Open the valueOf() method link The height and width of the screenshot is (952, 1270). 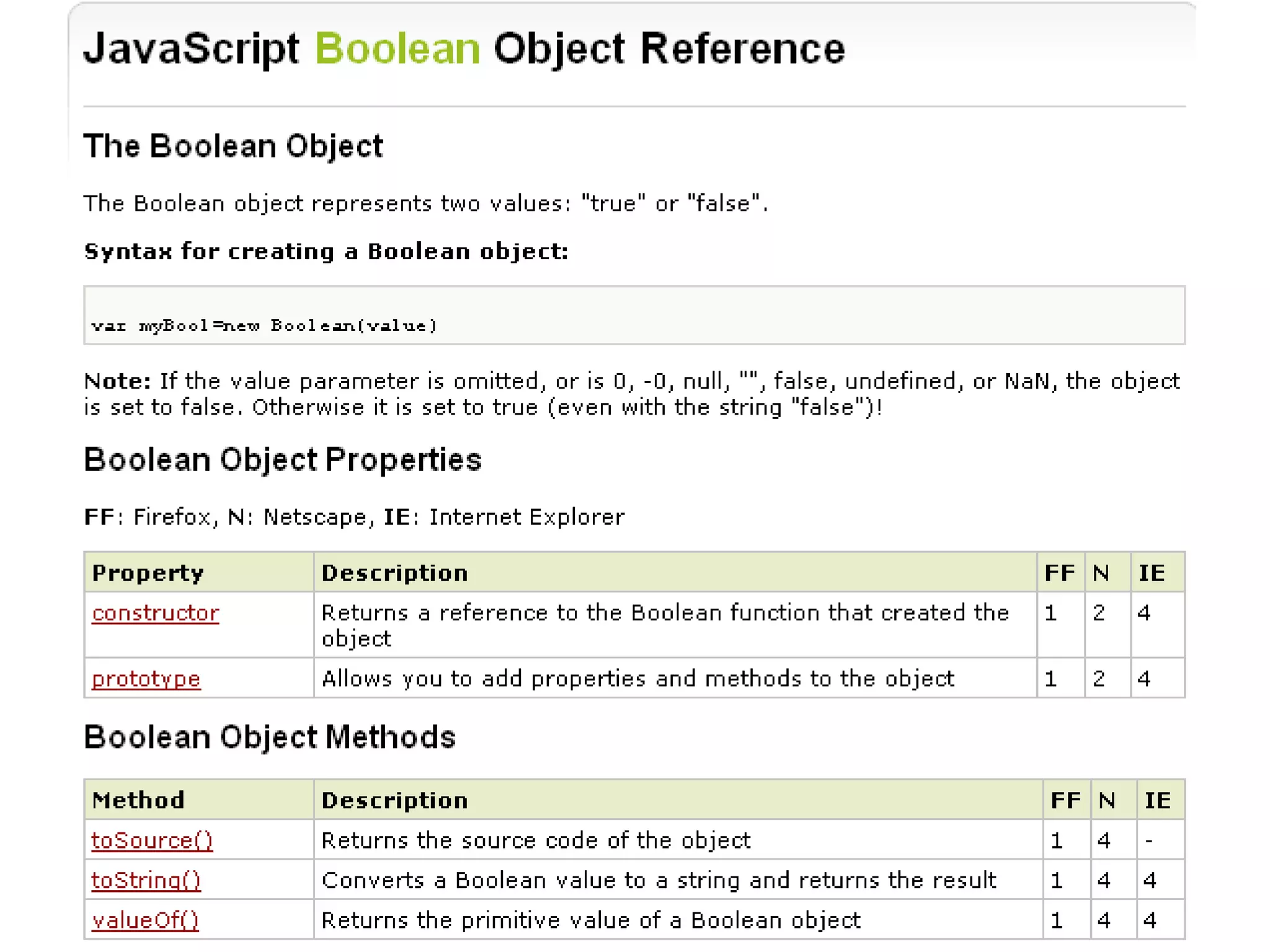pos(145,920)
